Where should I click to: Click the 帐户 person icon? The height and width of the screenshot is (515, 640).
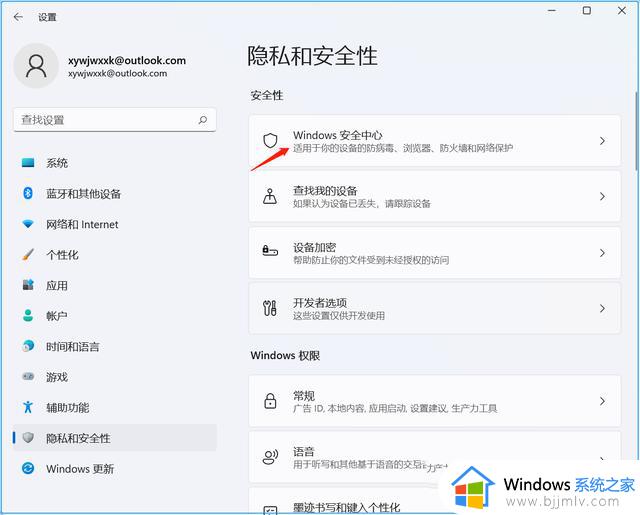(28, 315)
